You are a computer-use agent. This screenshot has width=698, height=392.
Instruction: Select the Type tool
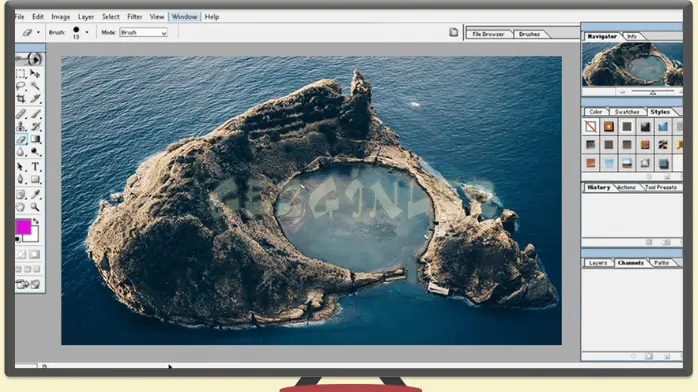click(35, 167)
